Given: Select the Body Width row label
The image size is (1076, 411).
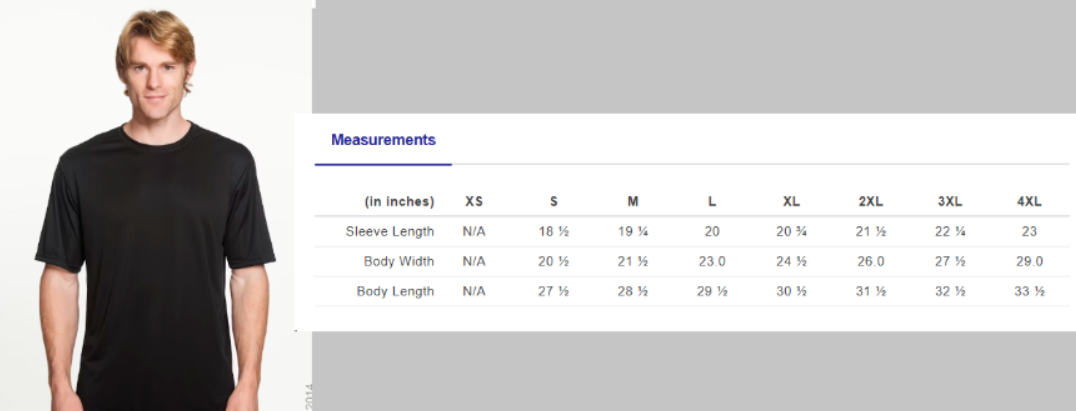Looking at the screenshot, I should [398, 261].
